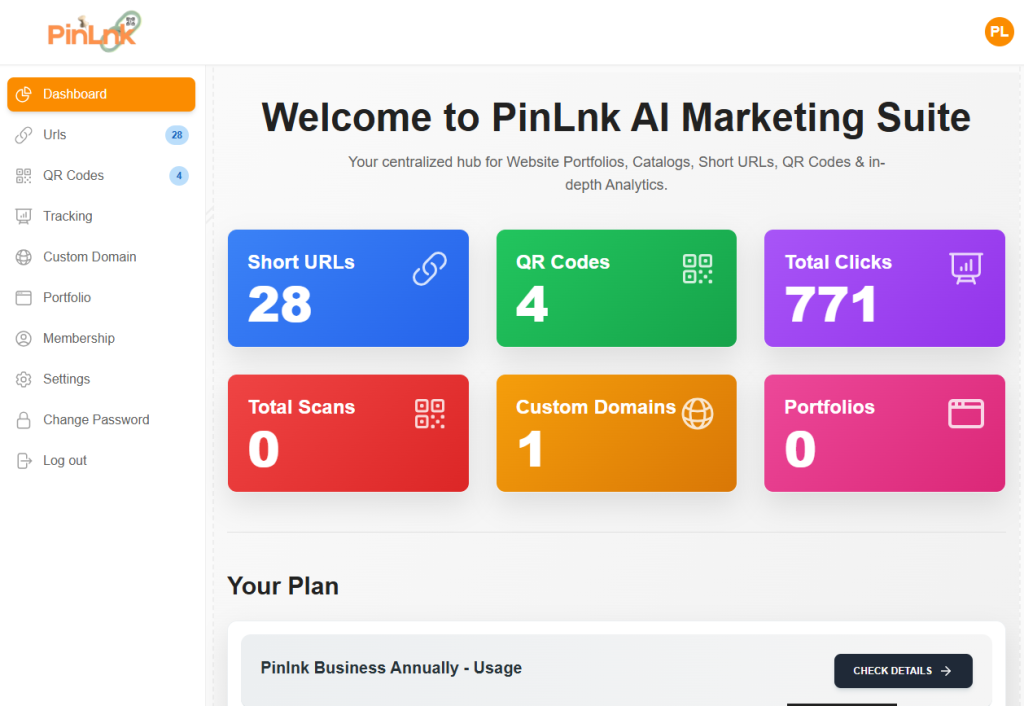
Task: Click the globe icon on Custom Domains card
Action: (697, 413)
